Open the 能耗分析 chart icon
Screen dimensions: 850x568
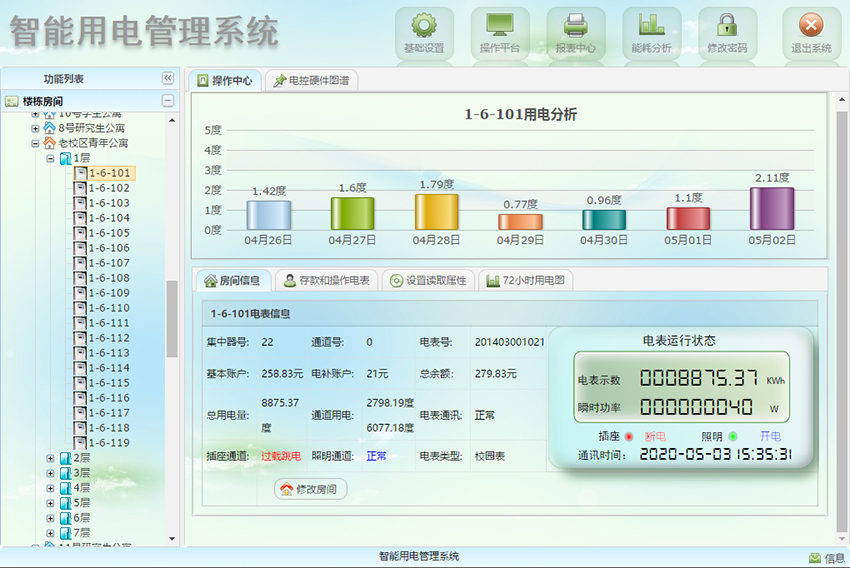click(x=652, y=26)
